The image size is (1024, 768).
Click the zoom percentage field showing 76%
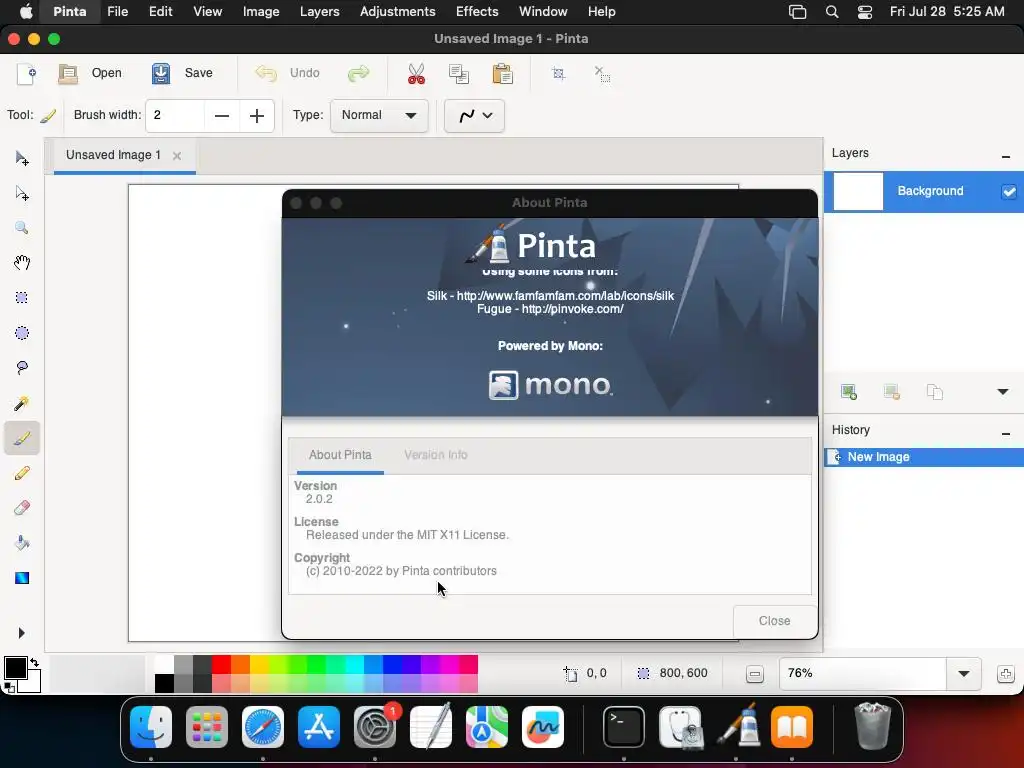click(863, 674)
